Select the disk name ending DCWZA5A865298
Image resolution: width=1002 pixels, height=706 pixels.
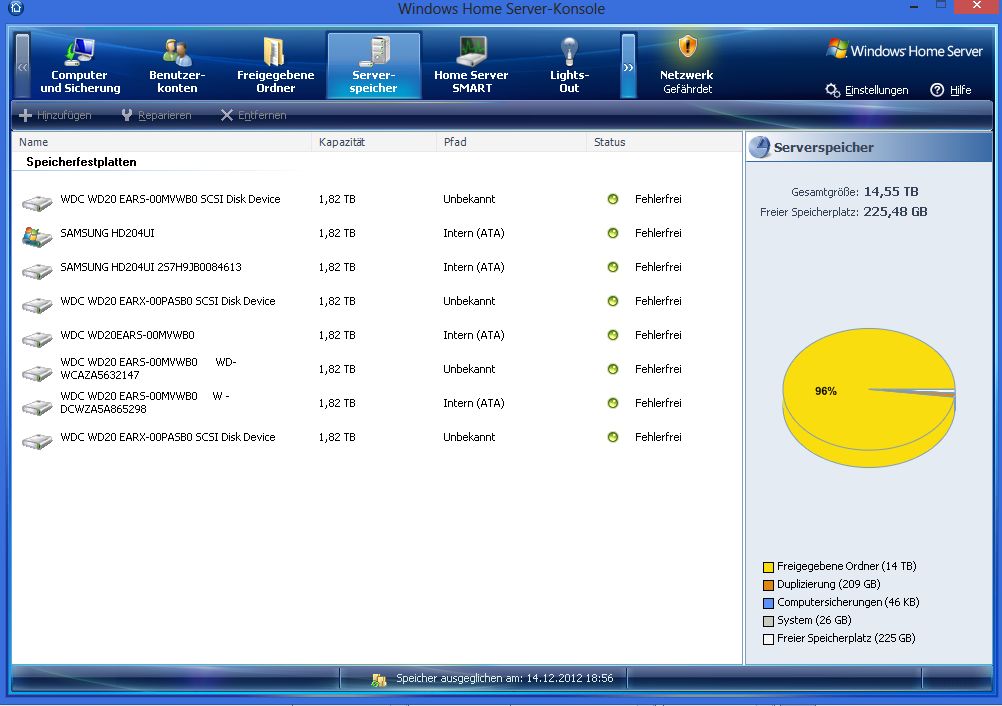[145, 403]
